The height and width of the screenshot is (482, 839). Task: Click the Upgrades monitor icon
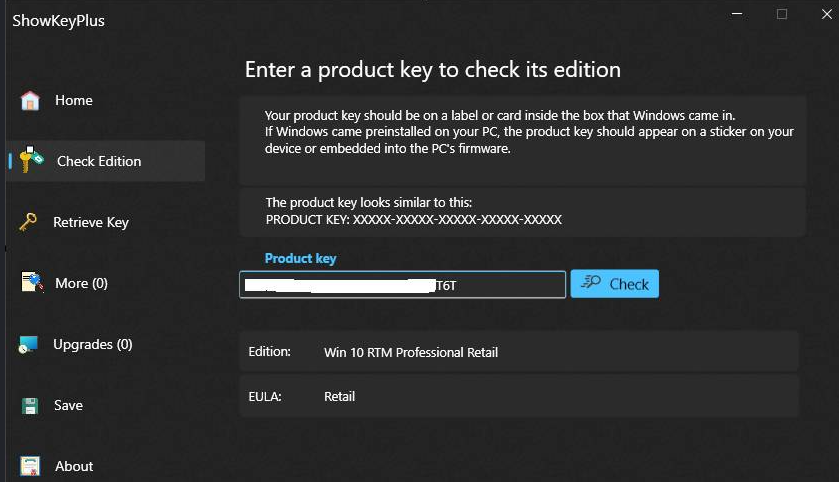[x=28, y=345]
